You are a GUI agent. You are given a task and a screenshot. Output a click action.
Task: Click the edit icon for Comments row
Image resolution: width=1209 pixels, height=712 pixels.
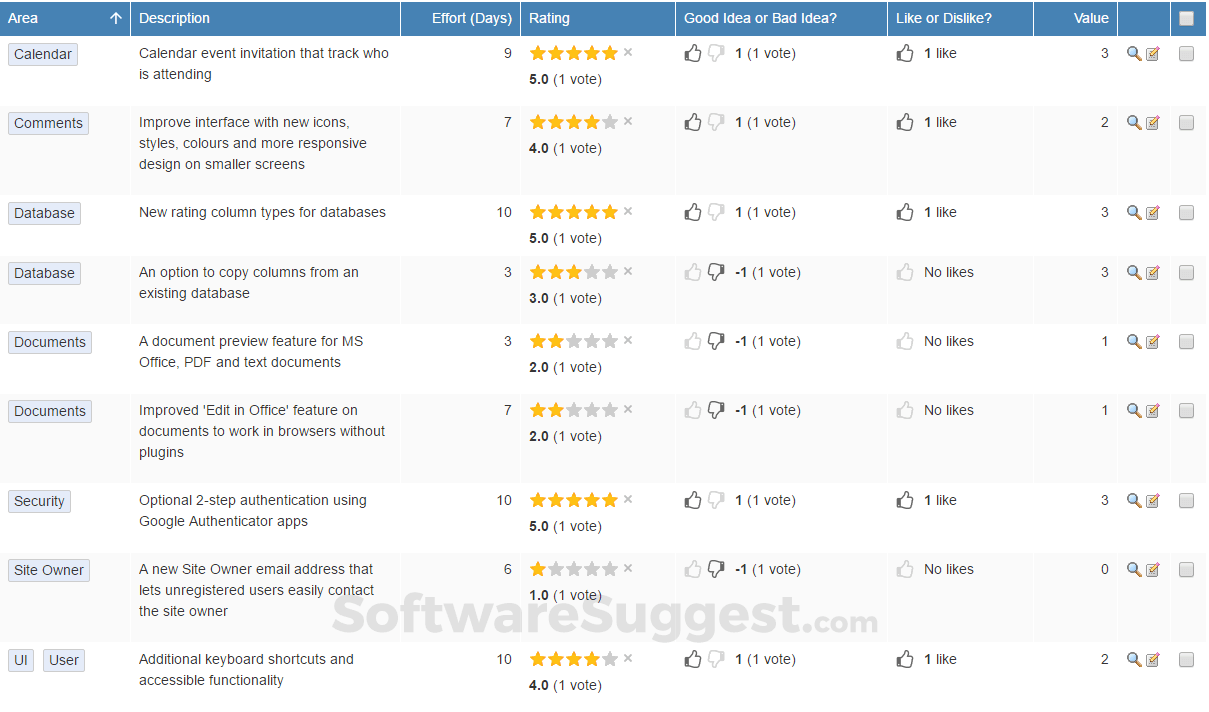pos(1153,123)
